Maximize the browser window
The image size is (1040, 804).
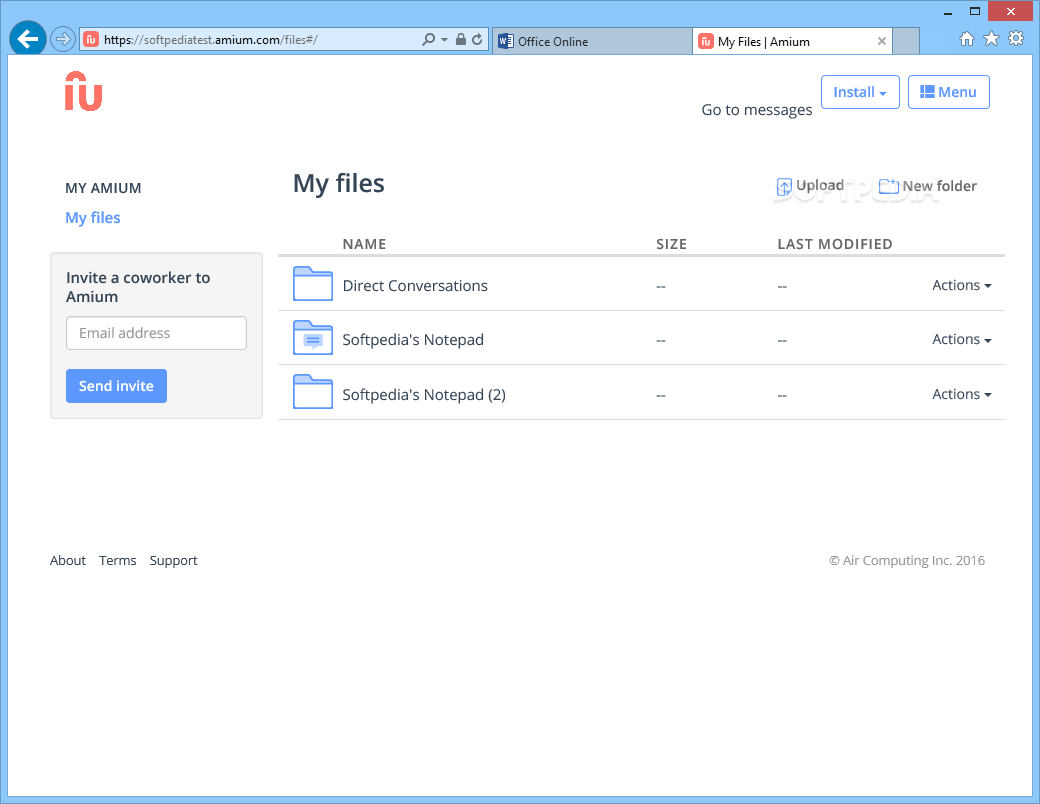coord(974,11)
